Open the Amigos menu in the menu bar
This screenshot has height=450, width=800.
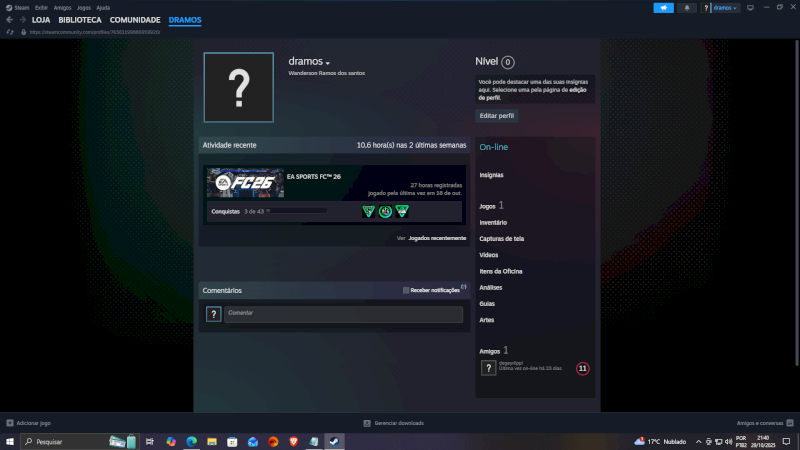(62, 8)
